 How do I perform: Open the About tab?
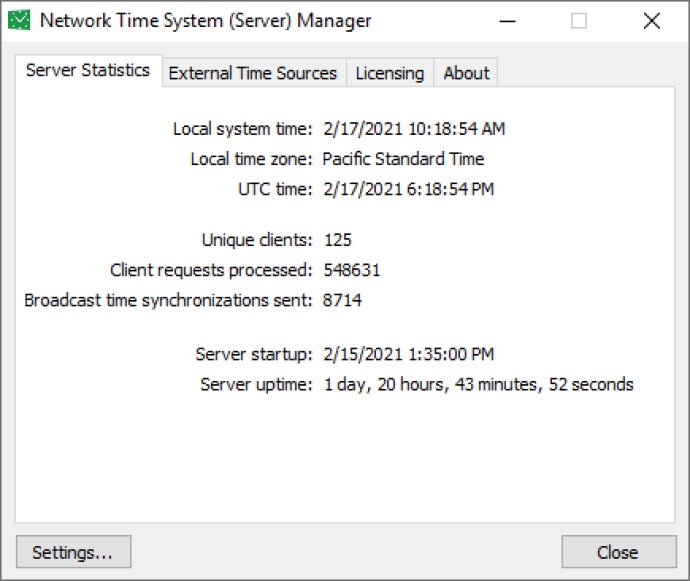(466, 73)
